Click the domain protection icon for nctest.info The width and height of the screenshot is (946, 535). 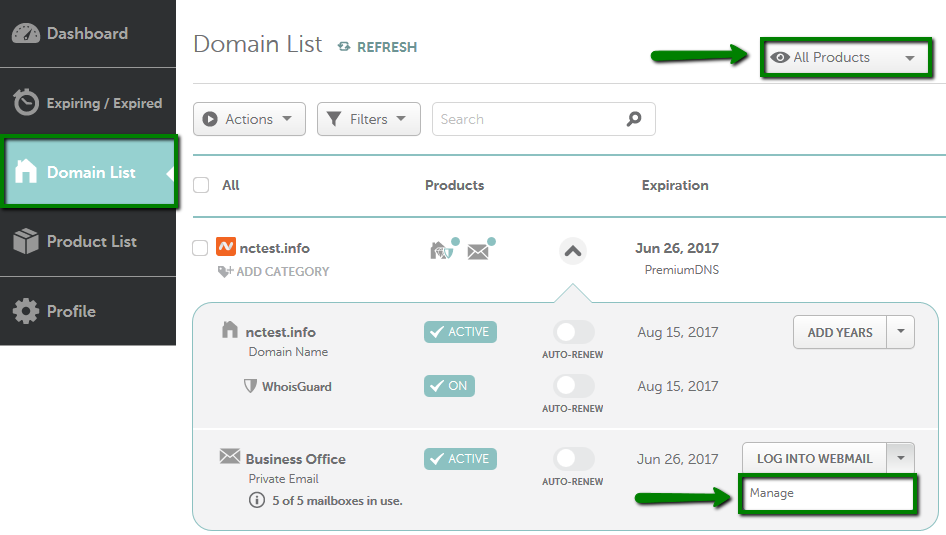tap(442, 250)
